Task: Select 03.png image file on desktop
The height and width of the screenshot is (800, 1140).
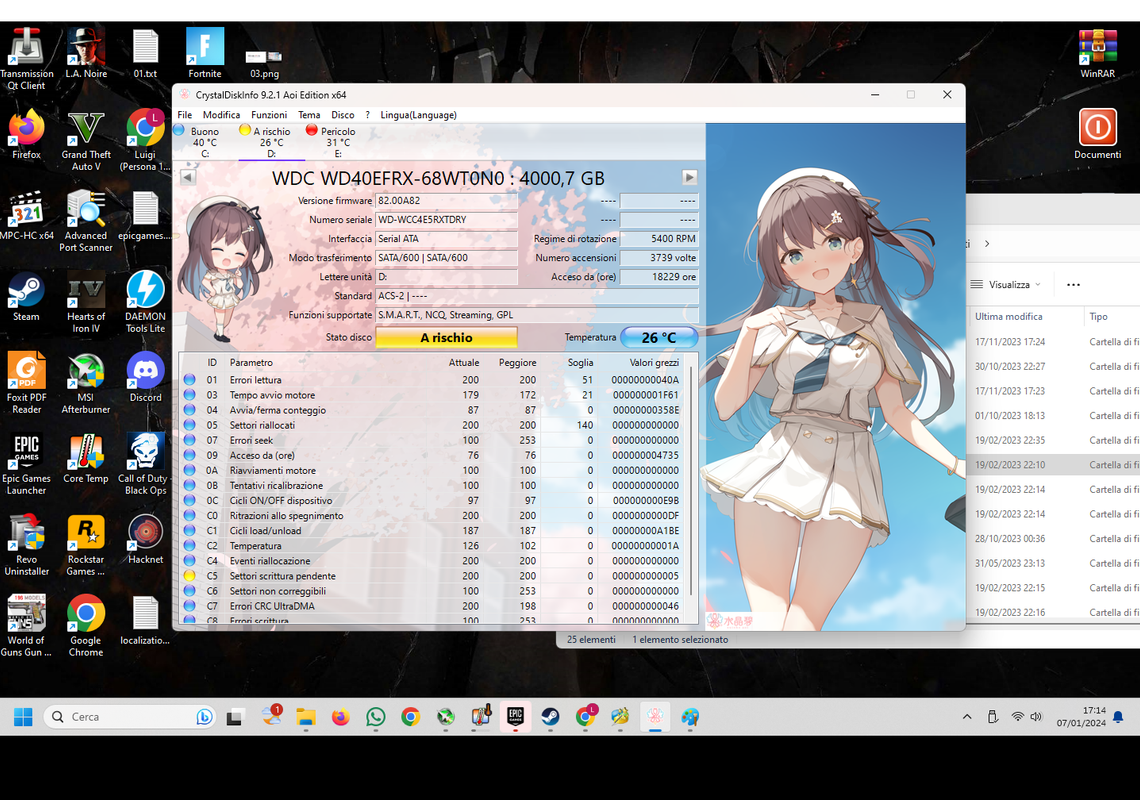Action: coord(264,63)
